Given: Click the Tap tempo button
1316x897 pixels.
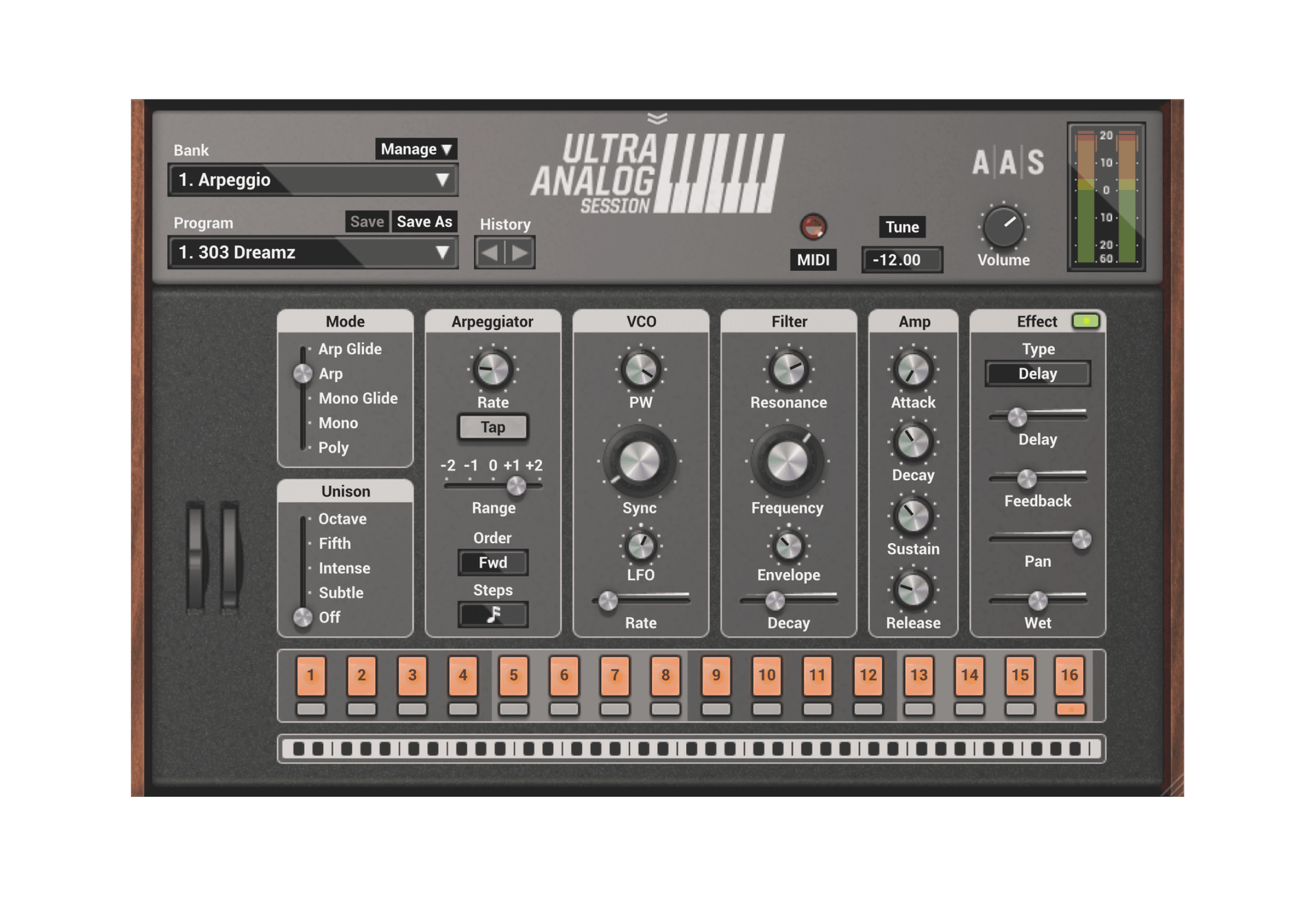Looking at the screenshot, I should point(493,427).
